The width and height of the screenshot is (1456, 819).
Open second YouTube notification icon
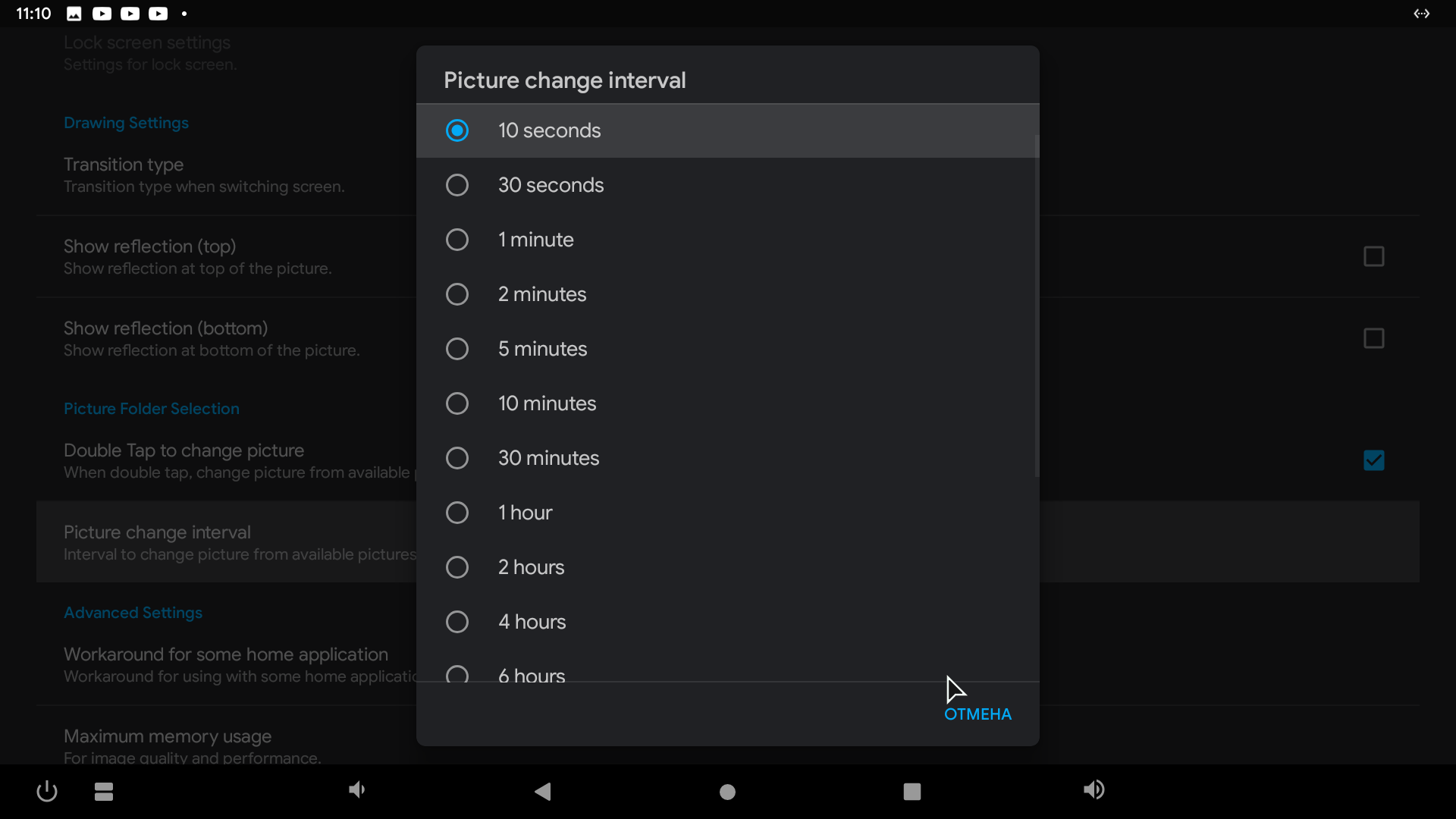pyautogui.click(x=130, y=14)
